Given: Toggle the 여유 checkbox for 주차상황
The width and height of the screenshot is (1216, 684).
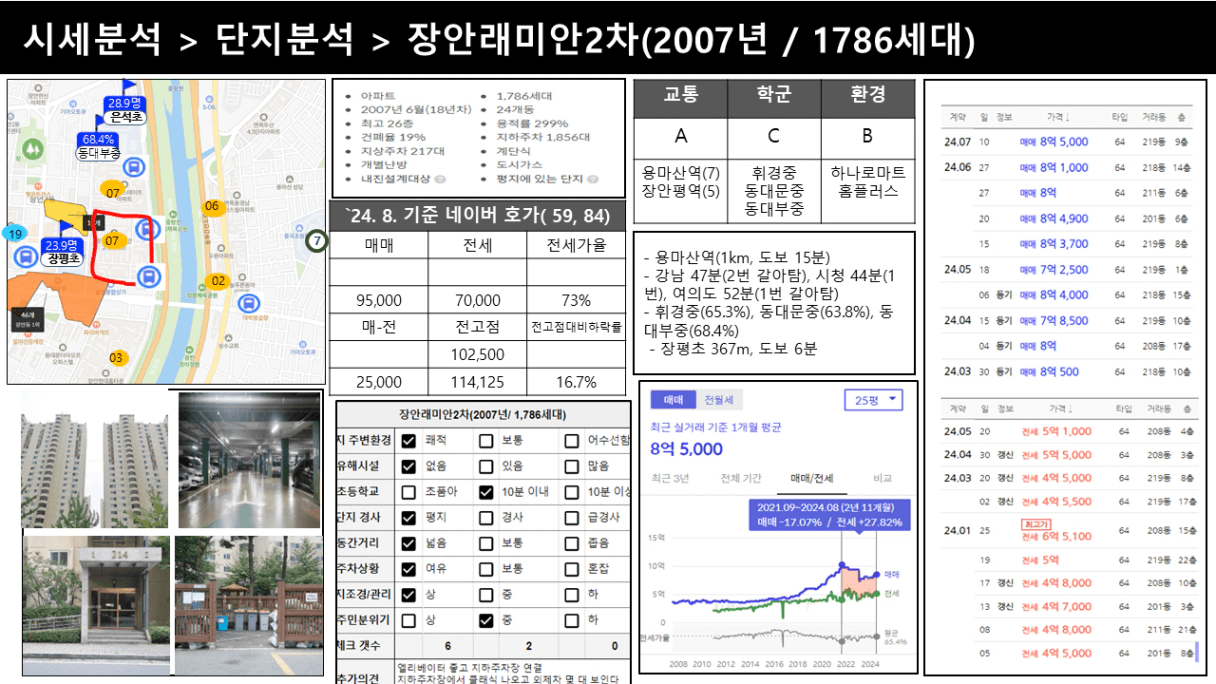Looking at the screenshot, I should pyautogui.click(x=409, y=569).
